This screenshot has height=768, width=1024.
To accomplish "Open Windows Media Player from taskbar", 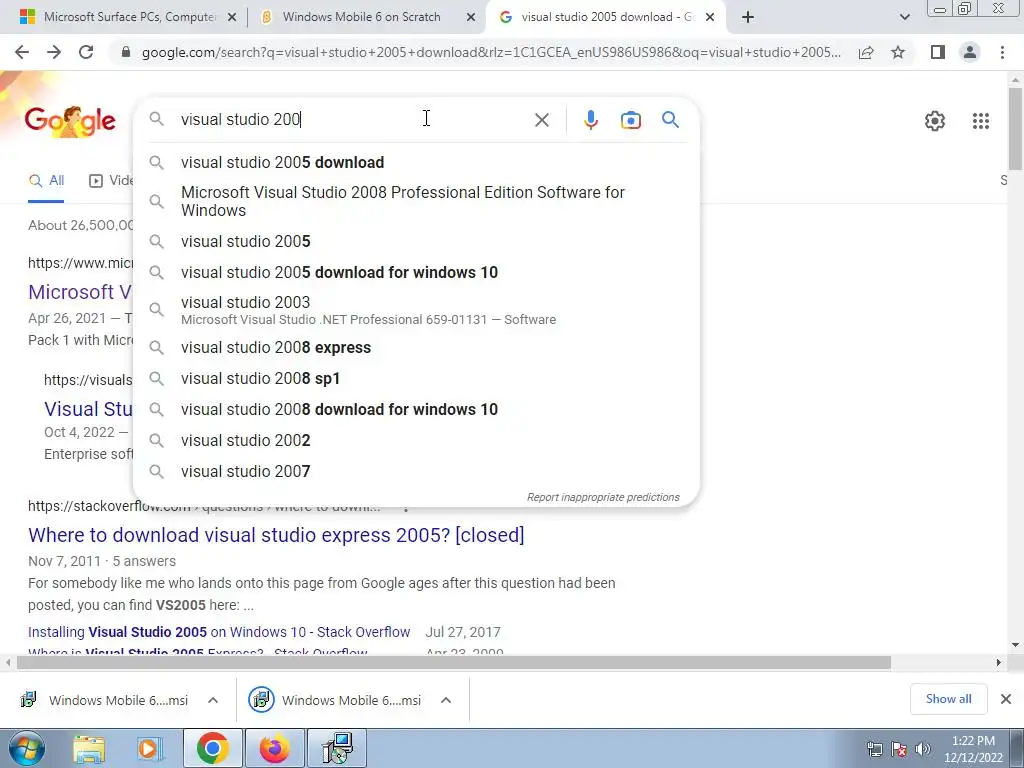I will tap(149, 749).
